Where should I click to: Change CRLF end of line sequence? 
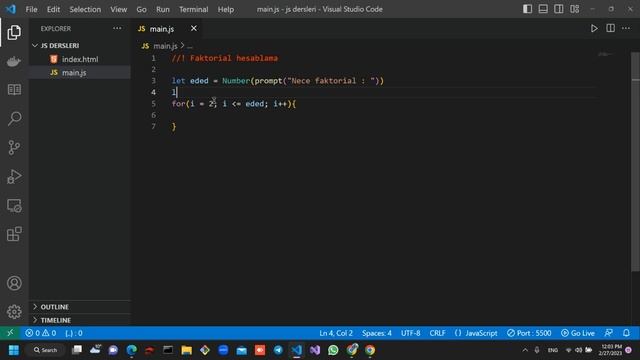tap(437, 333)
